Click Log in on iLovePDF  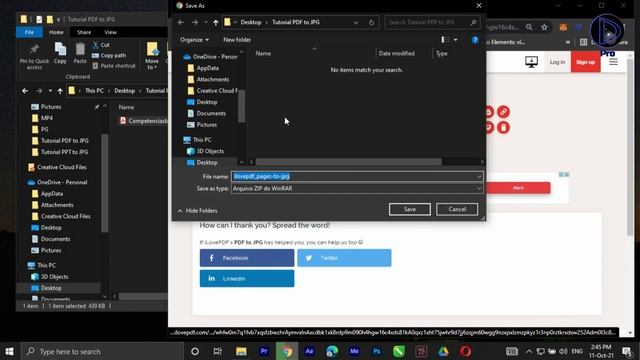(x=557, y=62)
